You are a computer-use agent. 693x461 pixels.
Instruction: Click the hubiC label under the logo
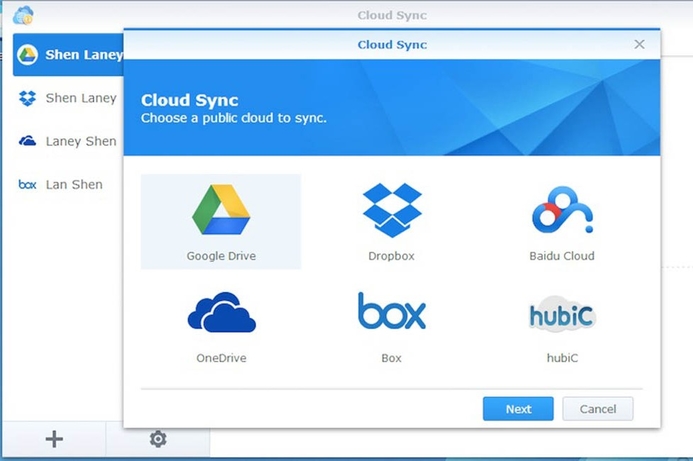[x=562, y=358]
